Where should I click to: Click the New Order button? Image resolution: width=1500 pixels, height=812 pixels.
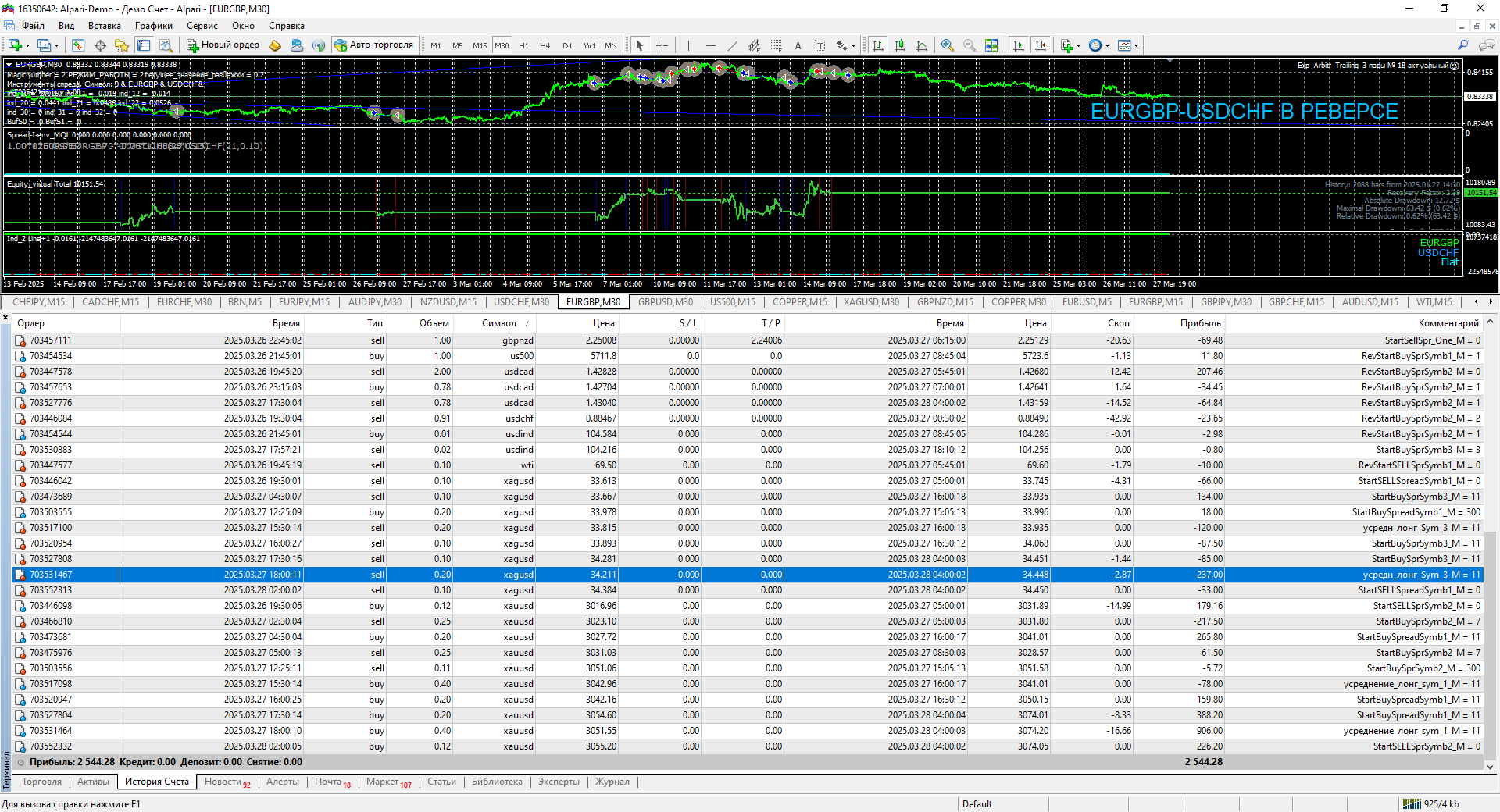coord(223,45)
